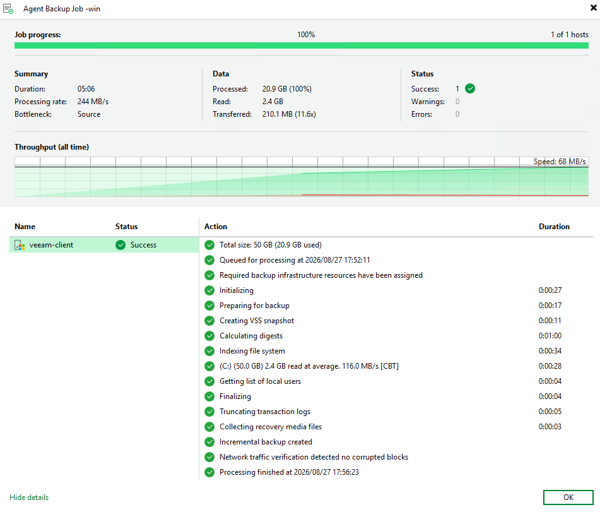The image size is (600, 512).
Task: Click '(C:) (50.0 GB) 2.4 GB read' action text
Action: point(309,366)
